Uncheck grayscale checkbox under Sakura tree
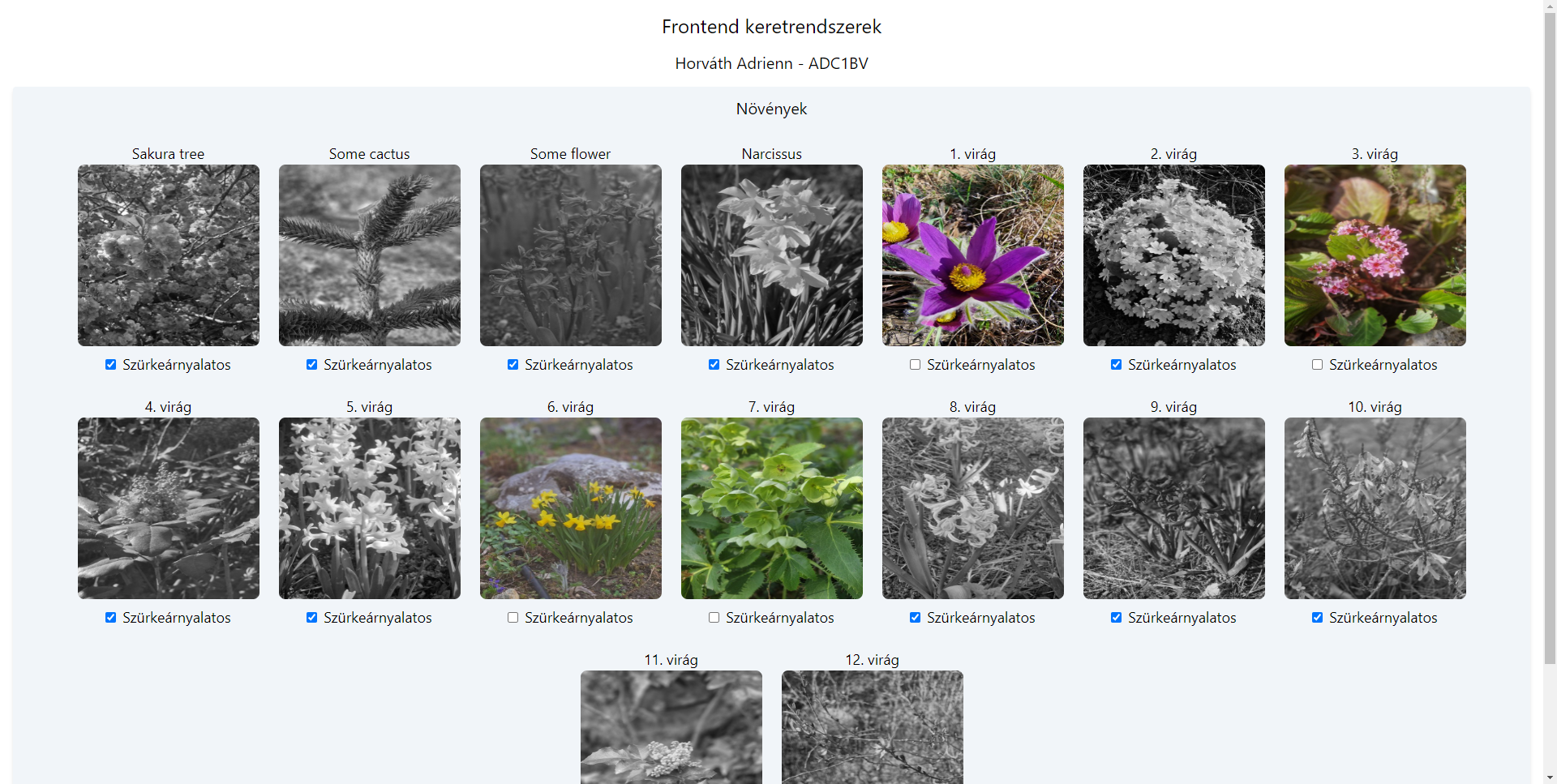The image size is (1557, 784). (110, 365)
